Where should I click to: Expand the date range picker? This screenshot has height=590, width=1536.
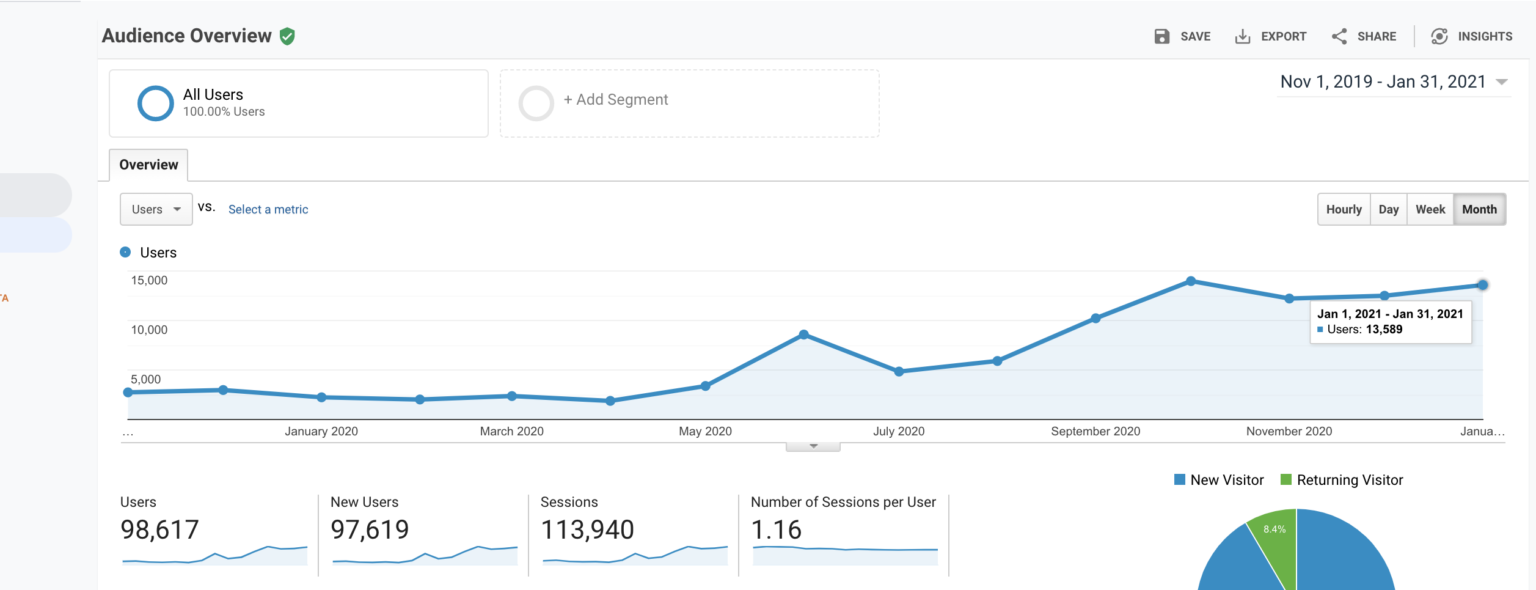tap(1501, 83)
